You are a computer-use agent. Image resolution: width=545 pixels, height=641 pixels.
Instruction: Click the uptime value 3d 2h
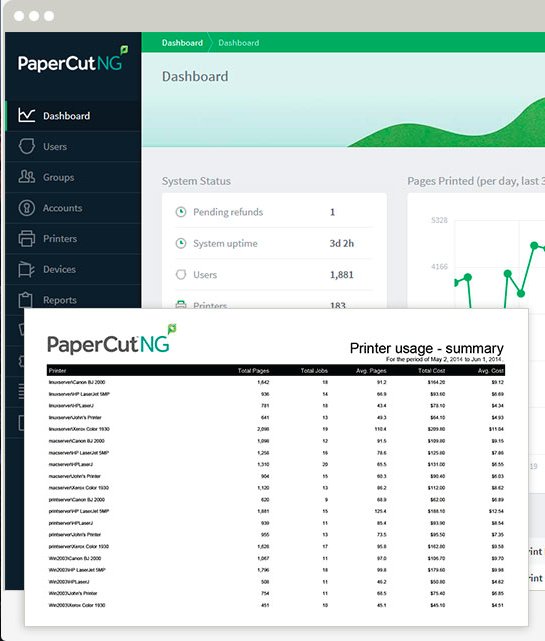point(342,243)
